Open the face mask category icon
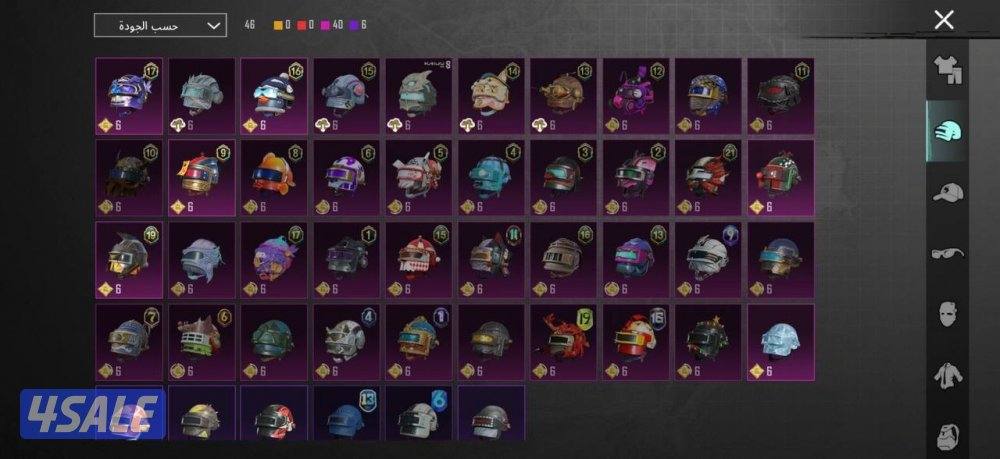This screenshot has height=459, width=1000. tap(948, 314)
